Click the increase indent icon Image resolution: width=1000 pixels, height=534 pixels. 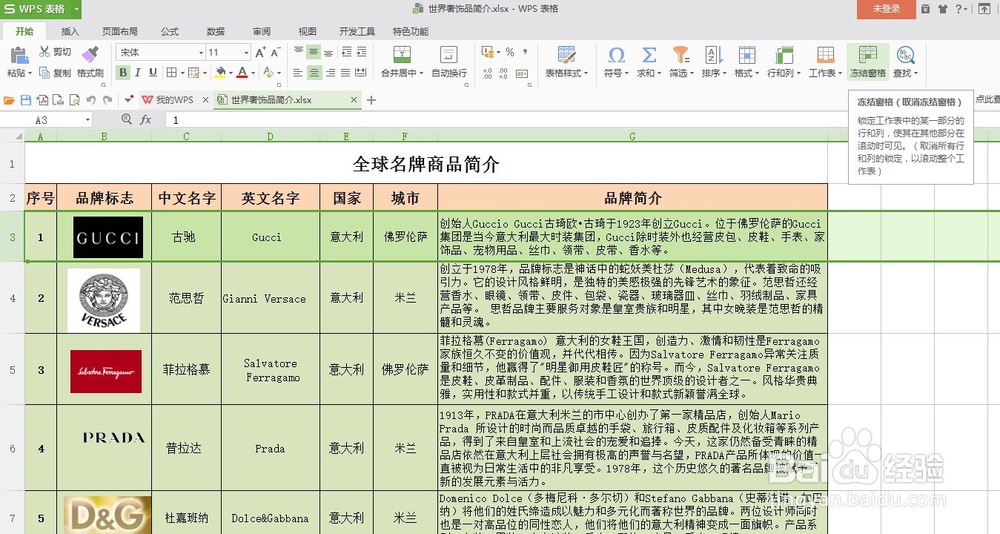point(362,52)
